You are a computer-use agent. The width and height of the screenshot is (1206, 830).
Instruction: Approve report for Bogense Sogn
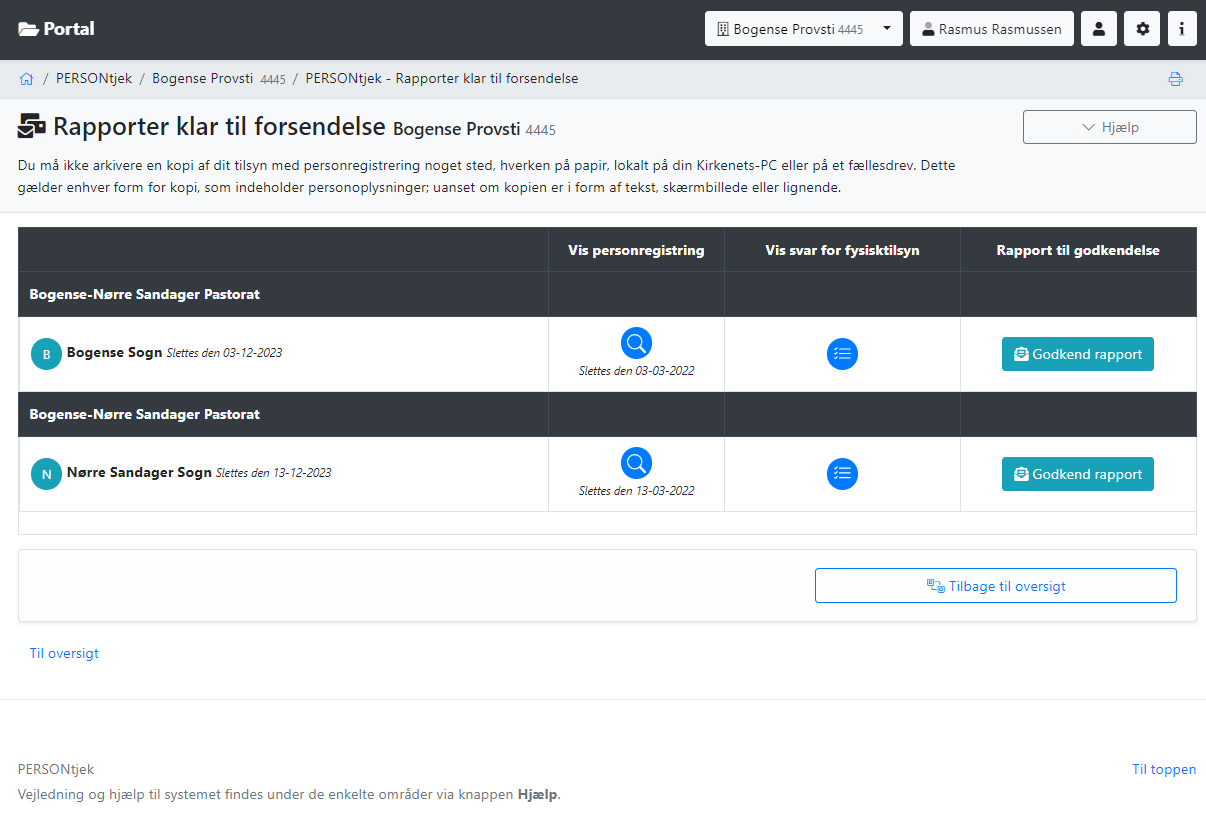pyautogui.click(x=1078, y=354)
